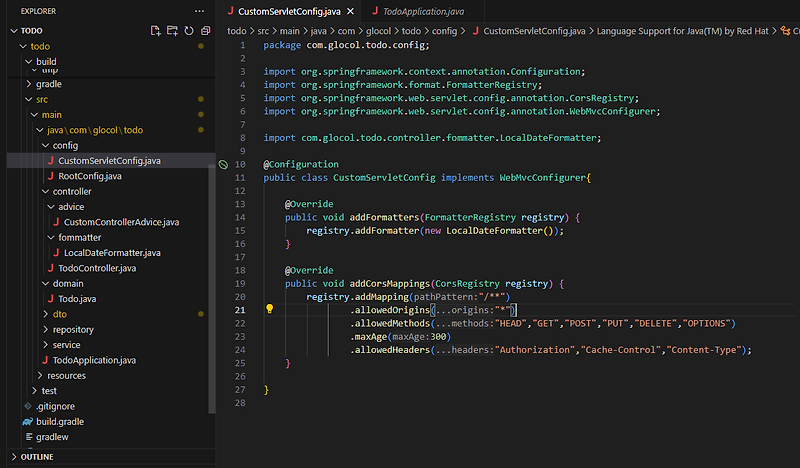Collapse the controller folder
Viewport: 800px width, 468px height.
tap(71, 191)
